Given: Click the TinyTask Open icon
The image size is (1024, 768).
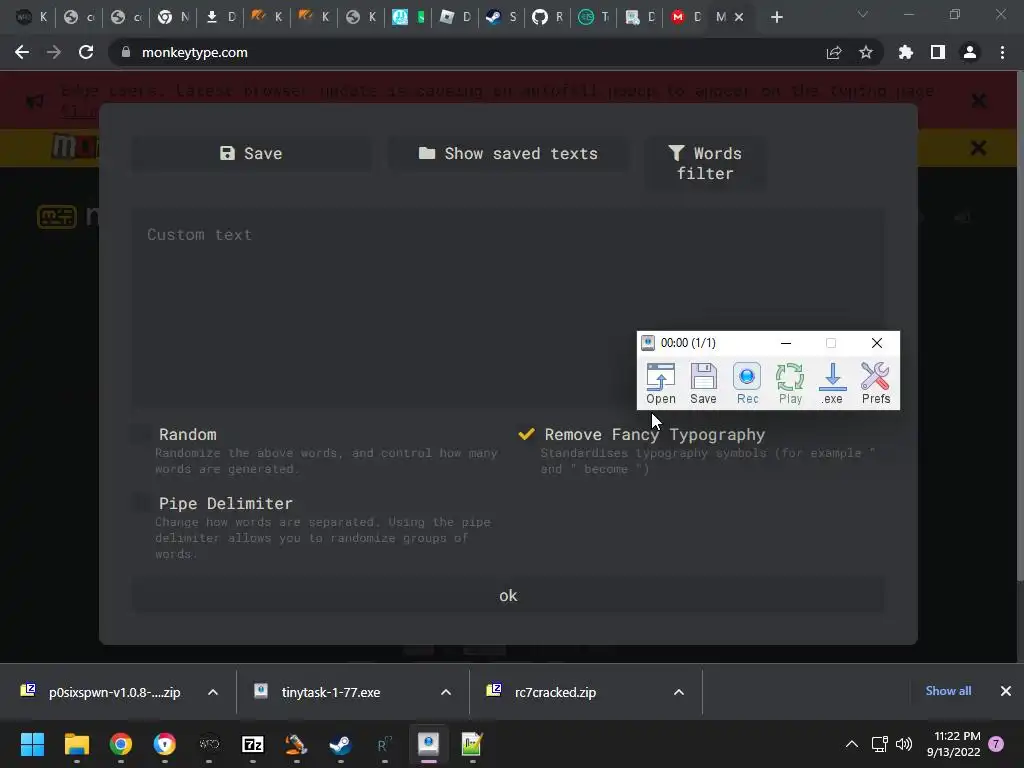Looking at the screenshot, I should click(x=660, y=383).
